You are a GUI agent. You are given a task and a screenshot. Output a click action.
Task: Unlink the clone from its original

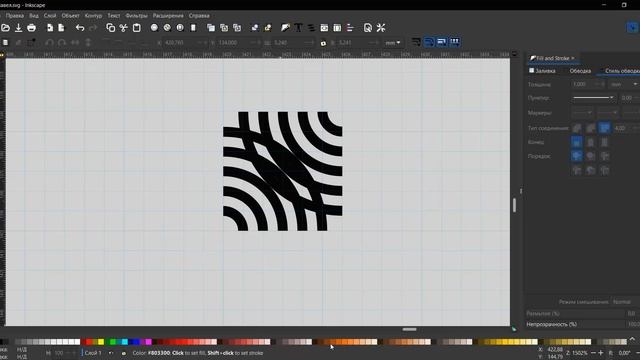point(237,28)
